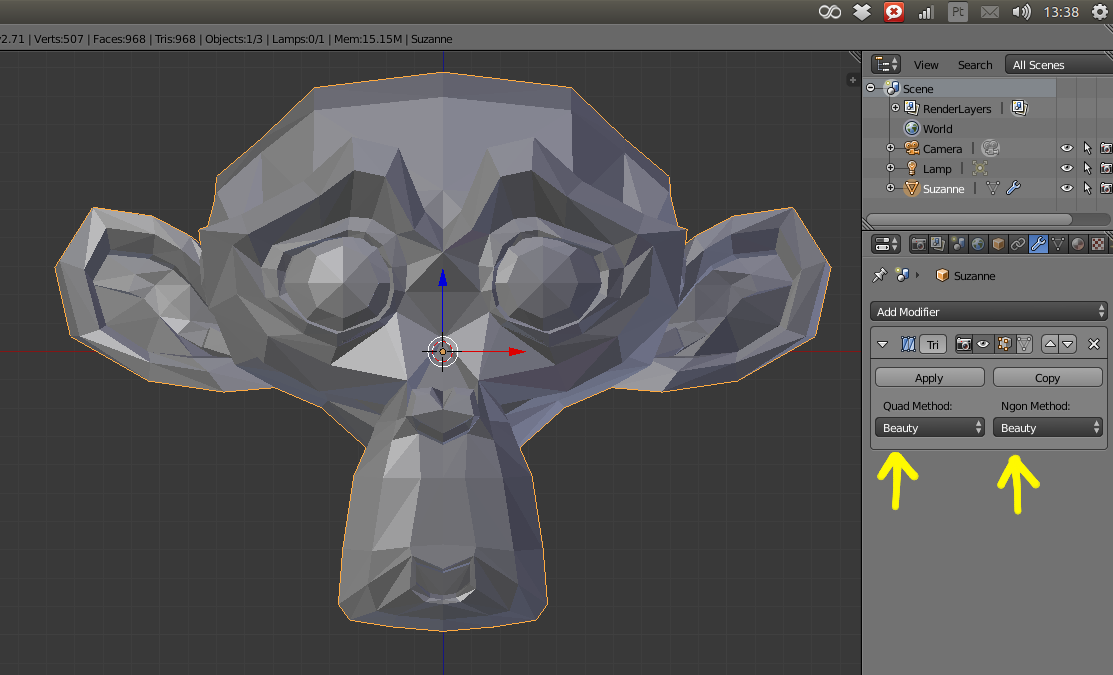Open the Quad Method dropdown

[x=930, y=427]
